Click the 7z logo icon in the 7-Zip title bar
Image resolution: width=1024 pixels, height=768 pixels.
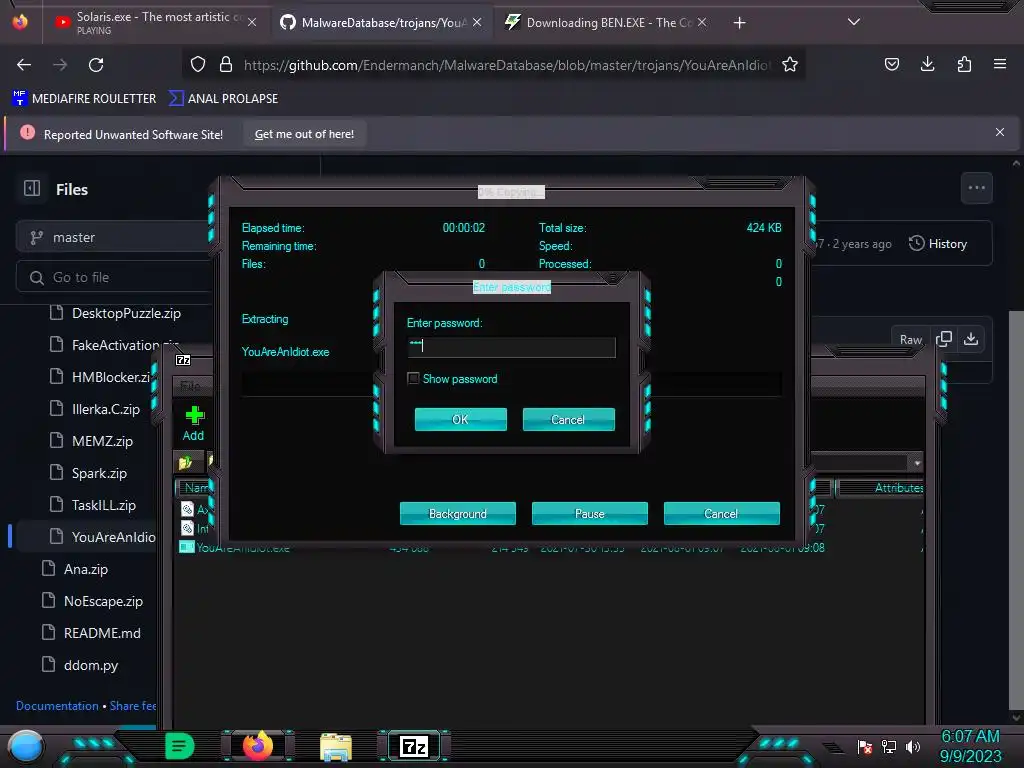click(x=183, y=360)
